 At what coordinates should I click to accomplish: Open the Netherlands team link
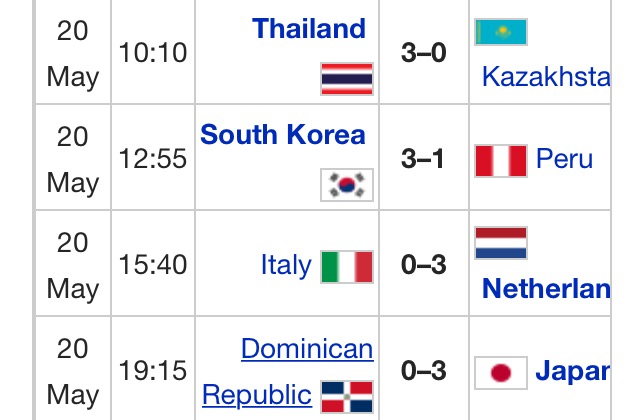coord(546,289)
